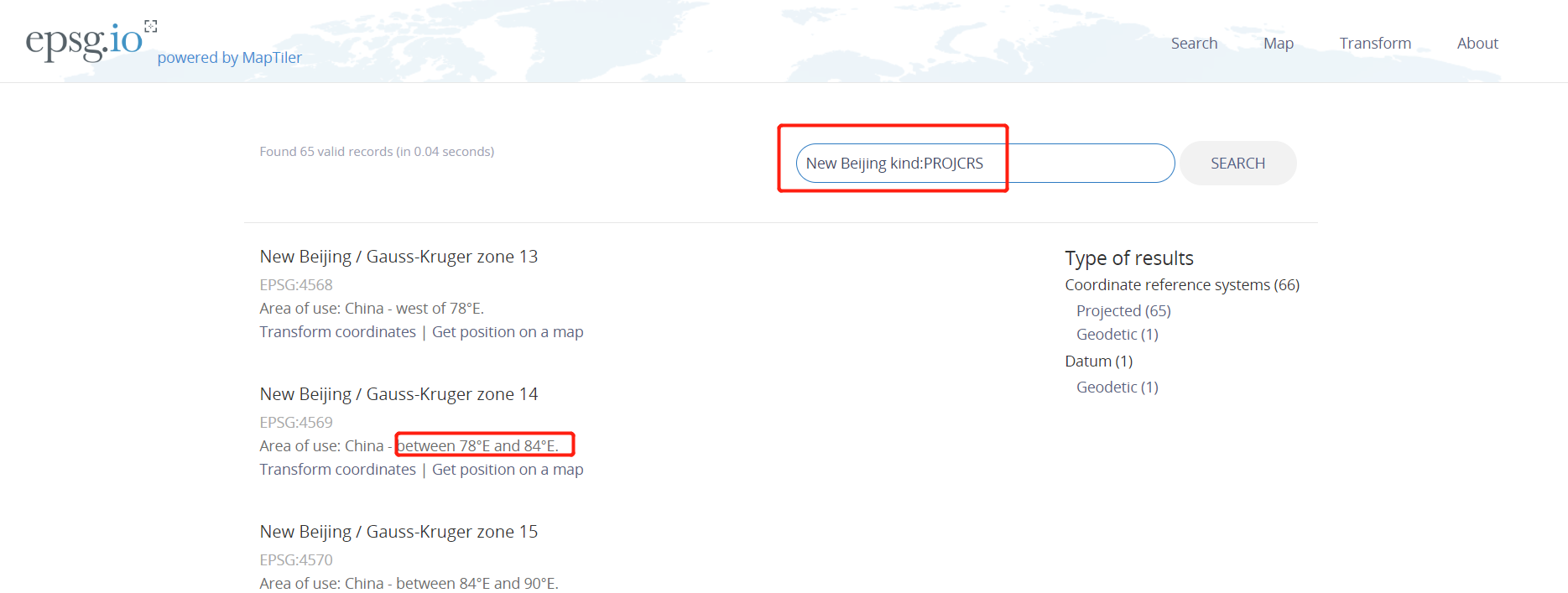Click Transform coordinates under zone 13

point(337,332)
